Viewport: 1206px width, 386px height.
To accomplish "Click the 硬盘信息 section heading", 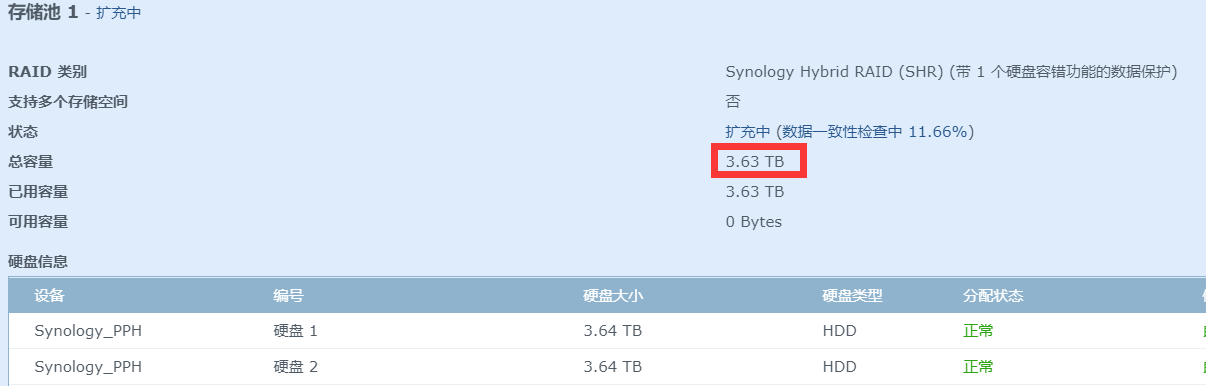I will pyautogui.click(x=38, y=261).
